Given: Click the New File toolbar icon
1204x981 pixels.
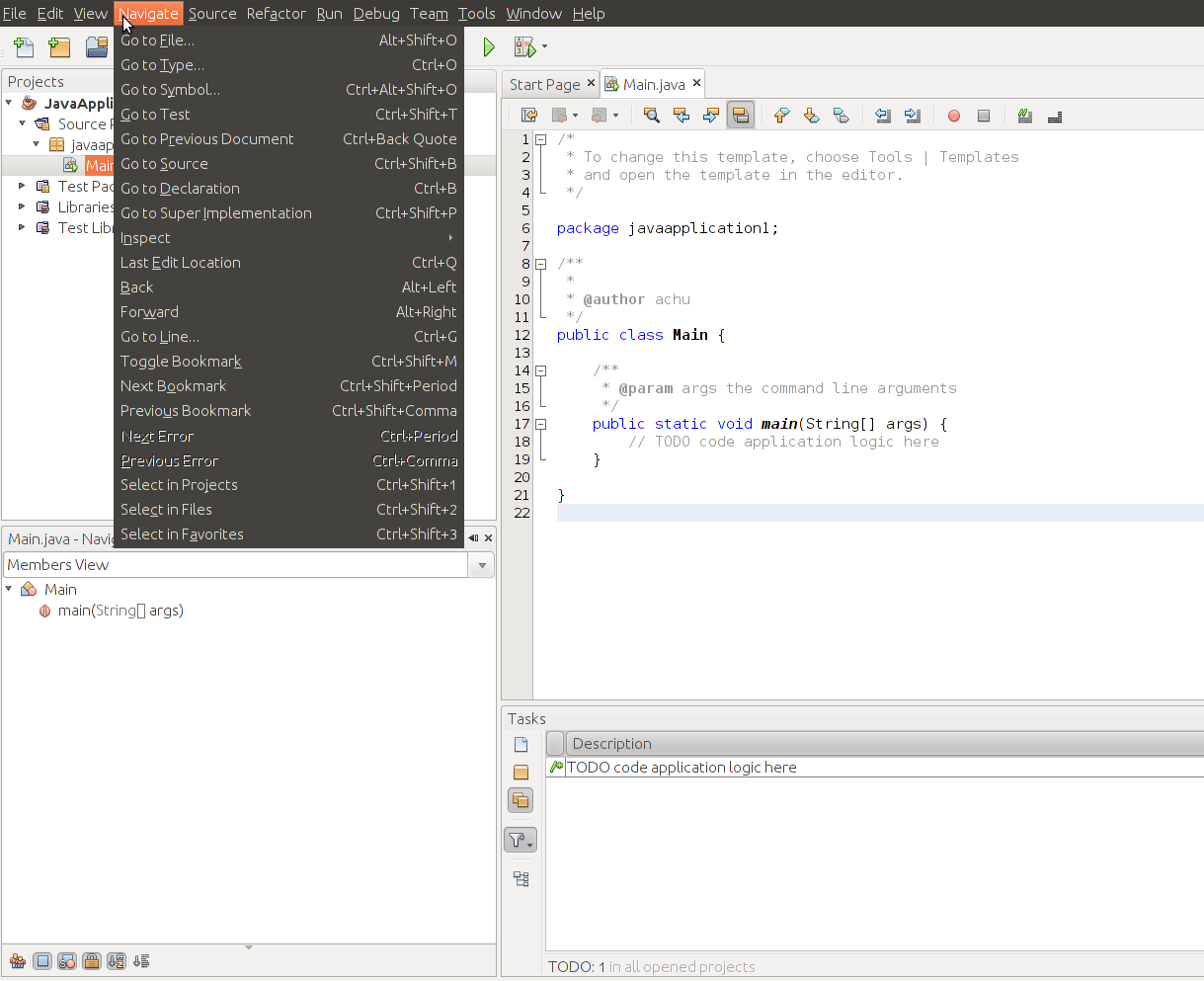Looking at the screenshot, I should [24, 46].
